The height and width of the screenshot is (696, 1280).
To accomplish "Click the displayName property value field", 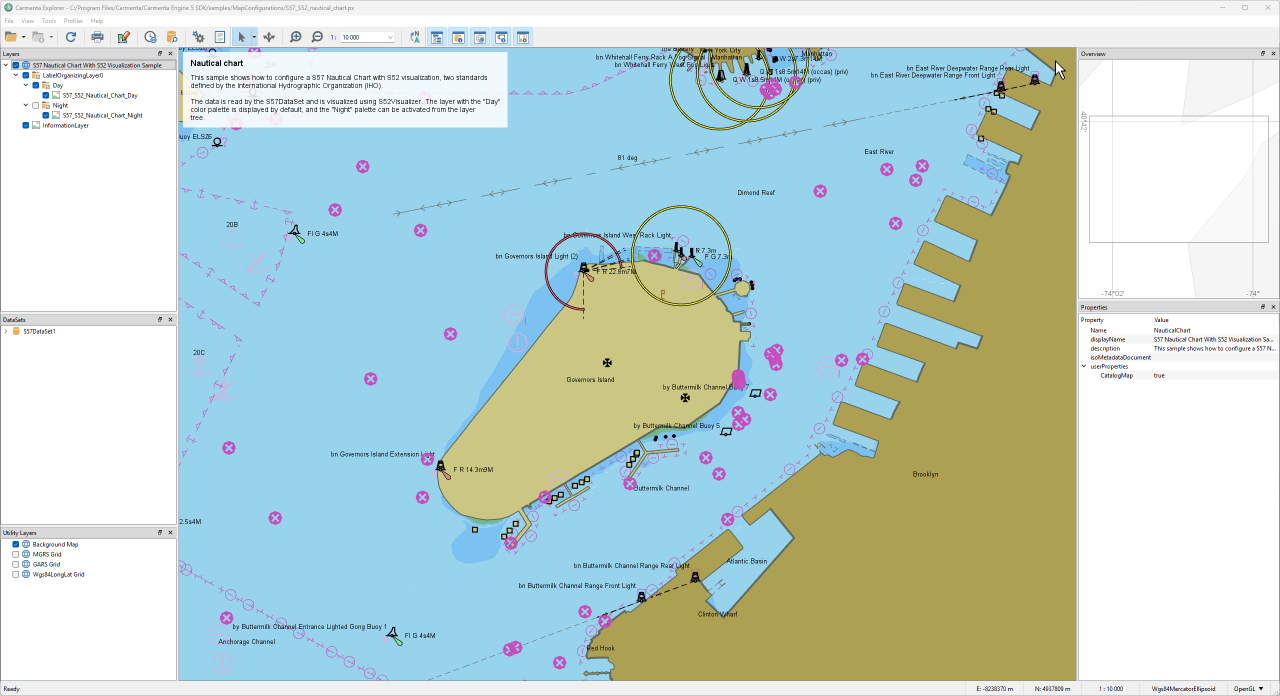I will (x=1213, y=339).
